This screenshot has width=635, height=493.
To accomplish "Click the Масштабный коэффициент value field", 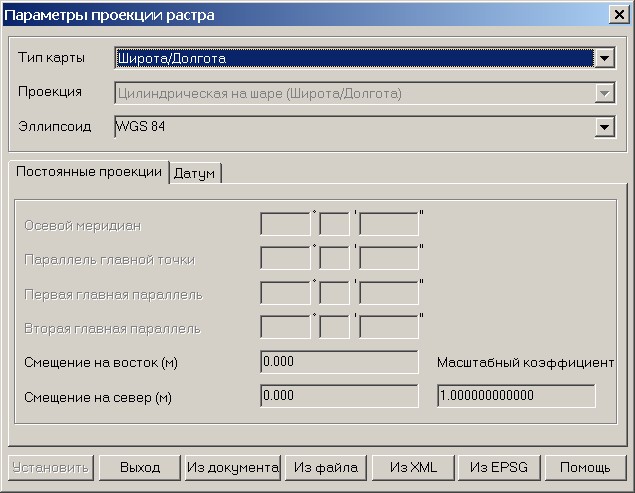I will click(515, 395).
